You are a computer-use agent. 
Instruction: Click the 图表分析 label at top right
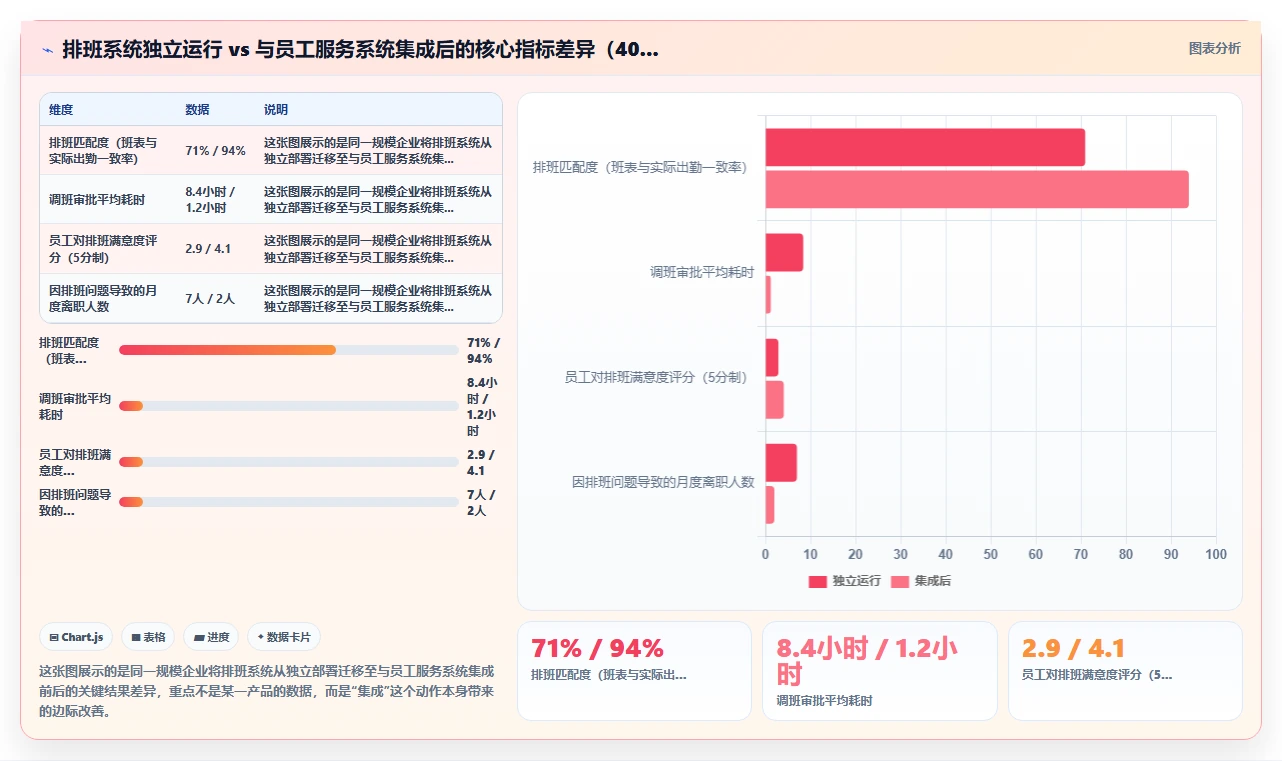coord(1214,48)
